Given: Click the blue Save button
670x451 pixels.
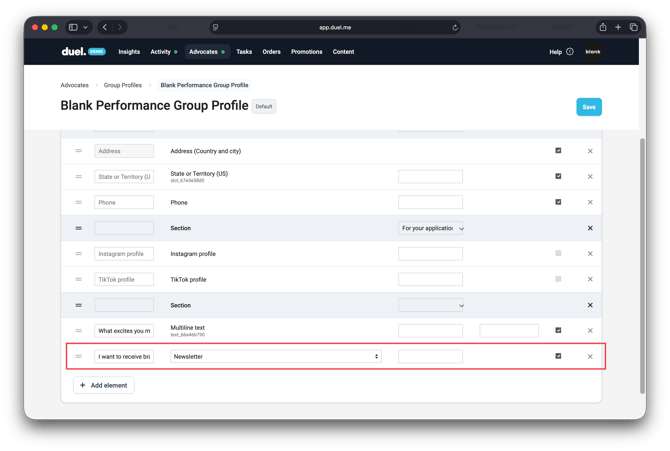Looking at the screenshot, I should pyautogui.click(x=588, y=107).
